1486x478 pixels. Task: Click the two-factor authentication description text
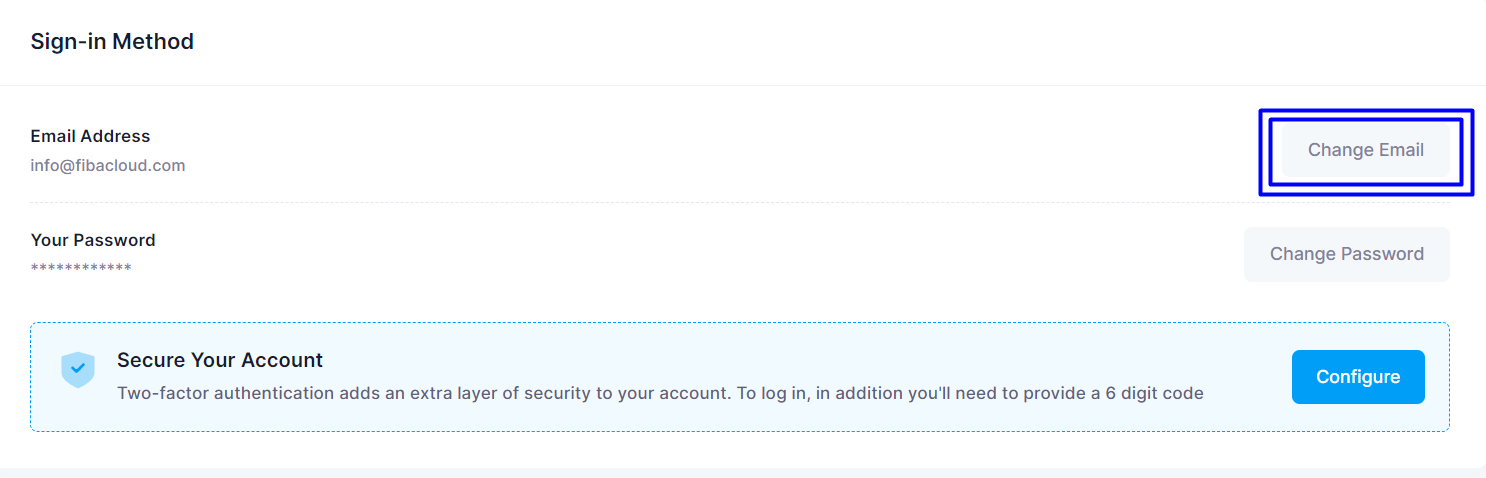tap(660, 393)
